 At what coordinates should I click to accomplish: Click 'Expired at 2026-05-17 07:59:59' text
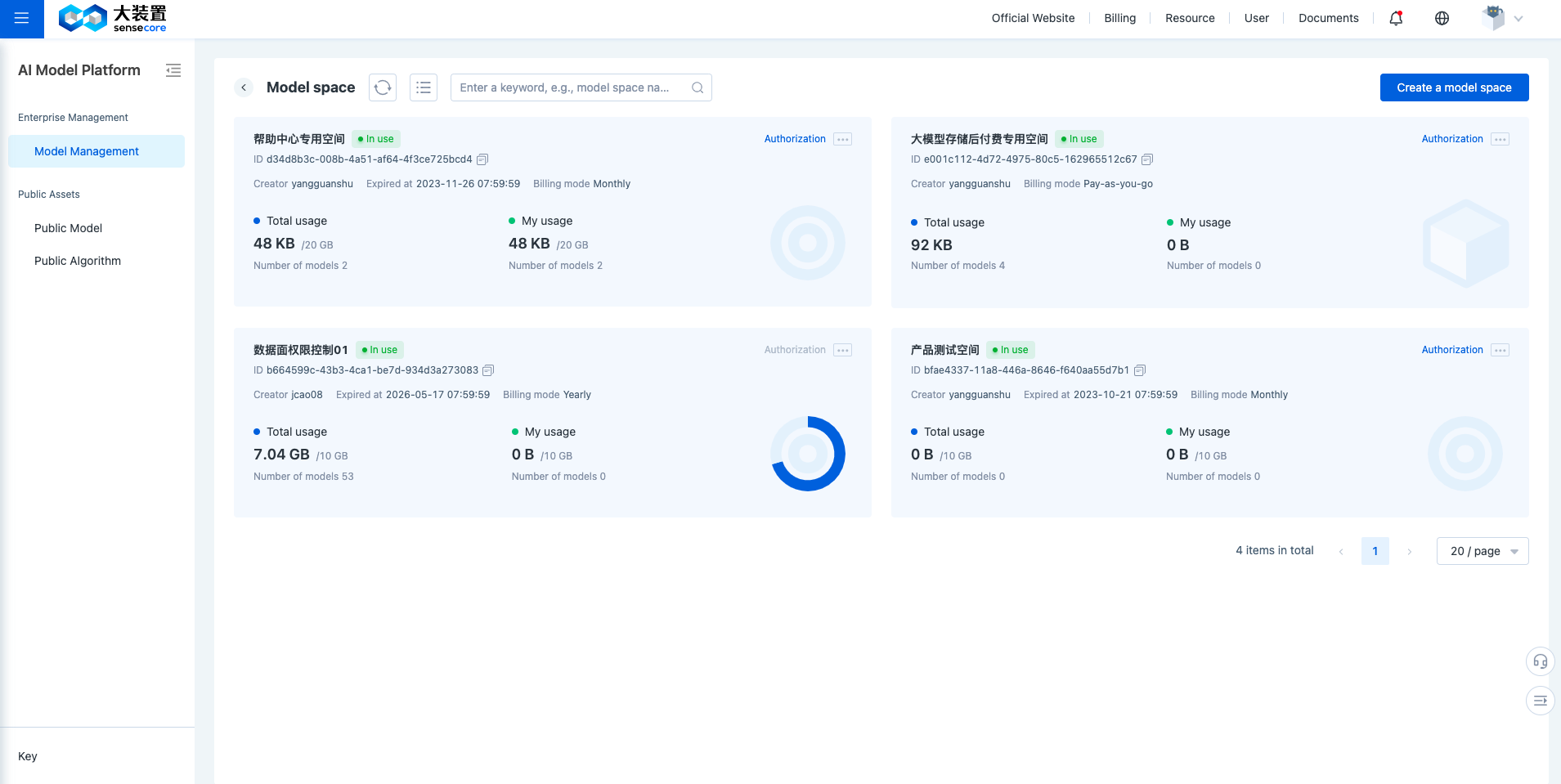[x=413, y=395]
